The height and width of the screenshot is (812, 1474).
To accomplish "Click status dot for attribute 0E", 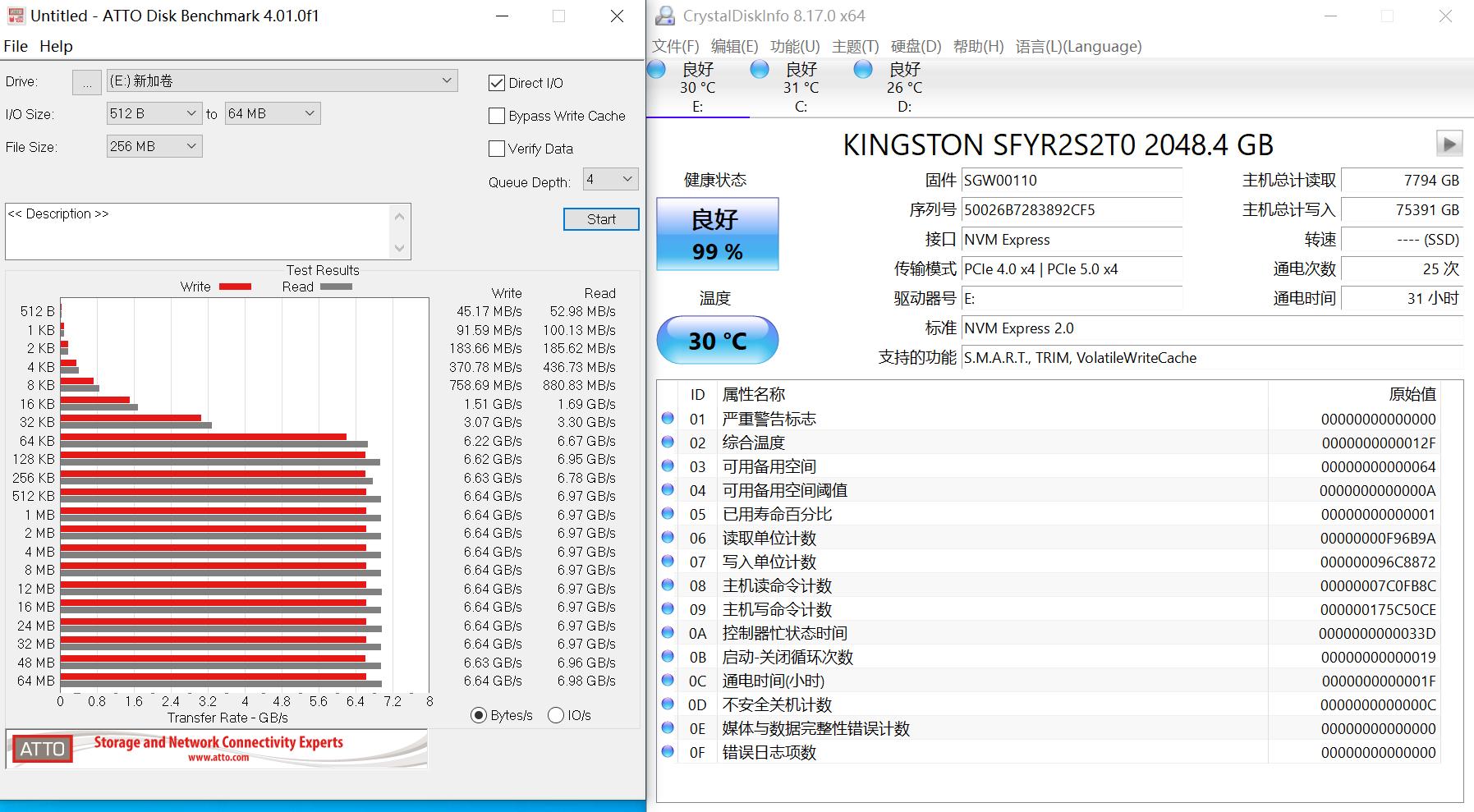I will tap(668, 728).
